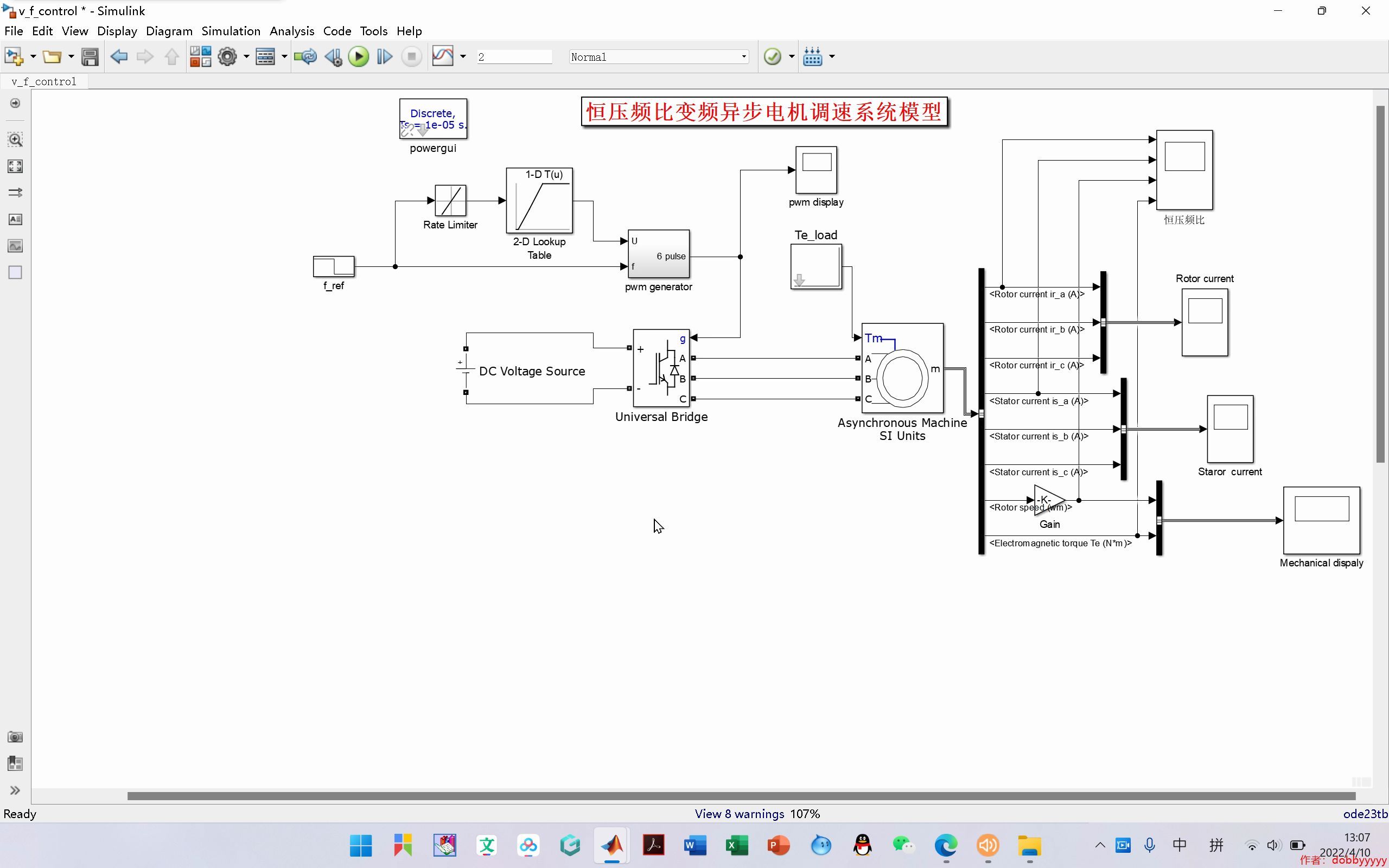
Task: Open the Diagram menu
Action: coord(169,31)
